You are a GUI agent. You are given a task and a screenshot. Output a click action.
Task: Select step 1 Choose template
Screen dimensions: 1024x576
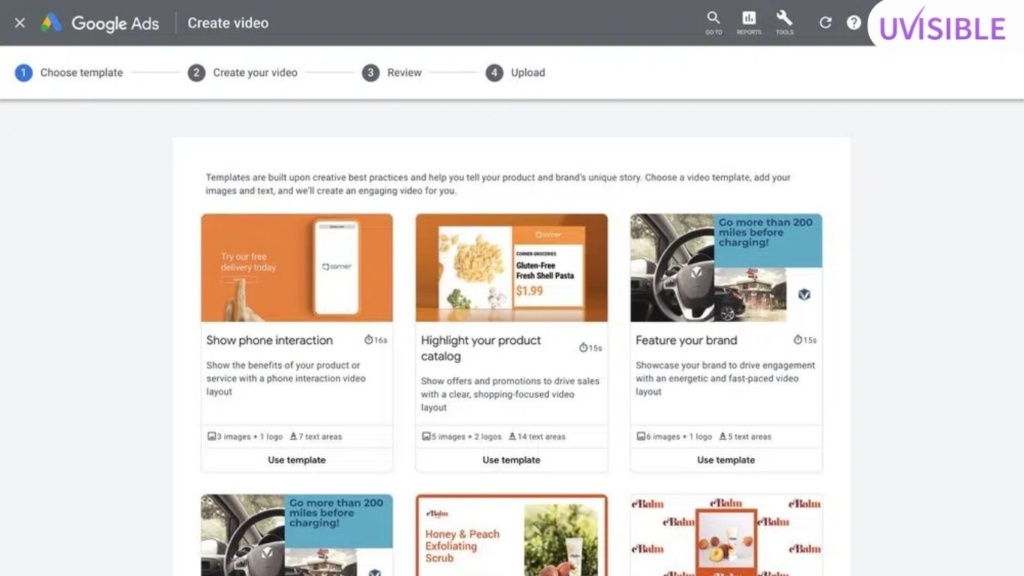[x=69, y=73]
